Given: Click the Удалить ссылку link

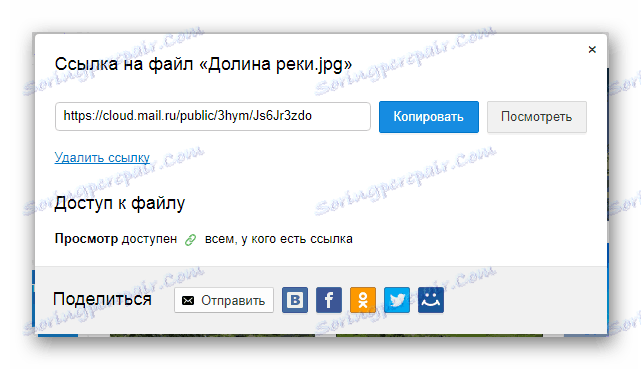Looking at the screenshot, I should pyautogui.click(x=102, y=157).
